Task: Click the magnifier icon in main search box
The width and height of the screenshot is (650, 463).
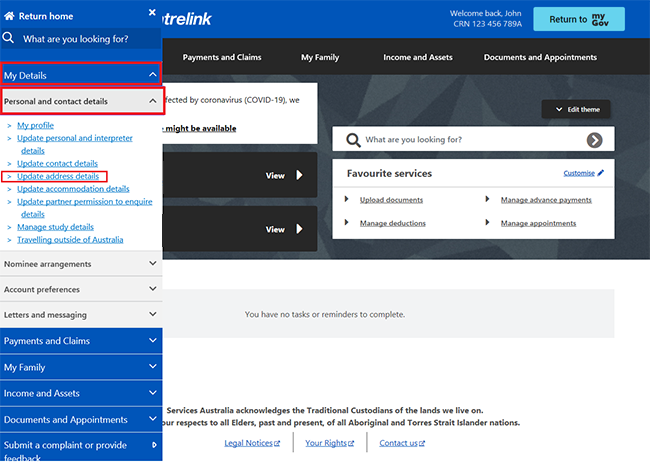Action: coord(353,140)
